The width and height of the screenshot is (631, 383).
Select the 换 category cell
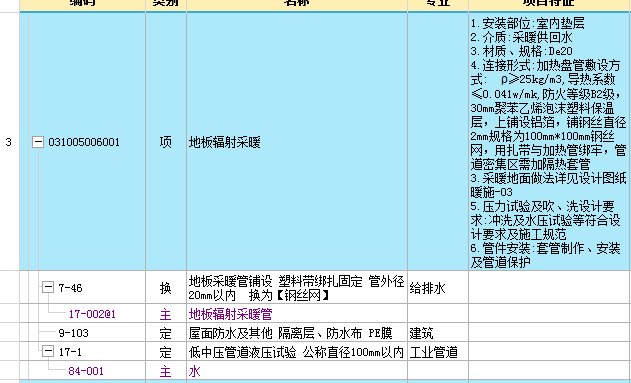point(166,288)
